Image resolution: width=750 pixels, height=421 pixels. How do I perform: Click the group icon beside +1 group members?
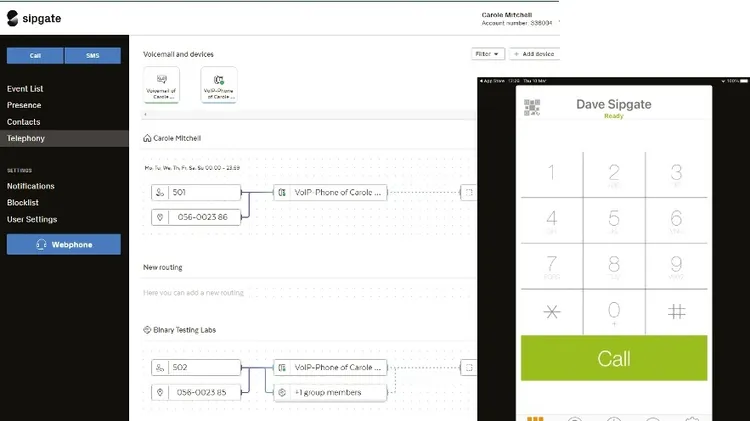click(282, 392)
